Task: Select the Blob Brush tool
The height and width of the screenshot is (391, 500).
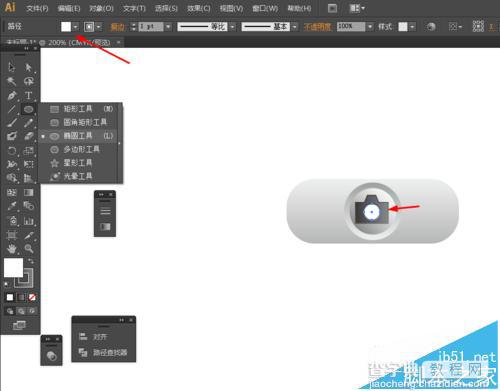Action: tap(12, 136)
